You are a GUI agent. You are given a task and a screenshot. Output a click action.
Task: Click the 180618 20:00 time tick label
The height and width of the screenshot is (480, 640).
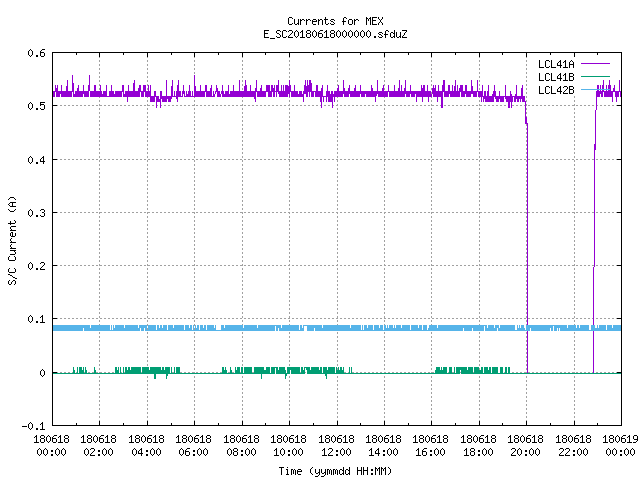point(526,446)
